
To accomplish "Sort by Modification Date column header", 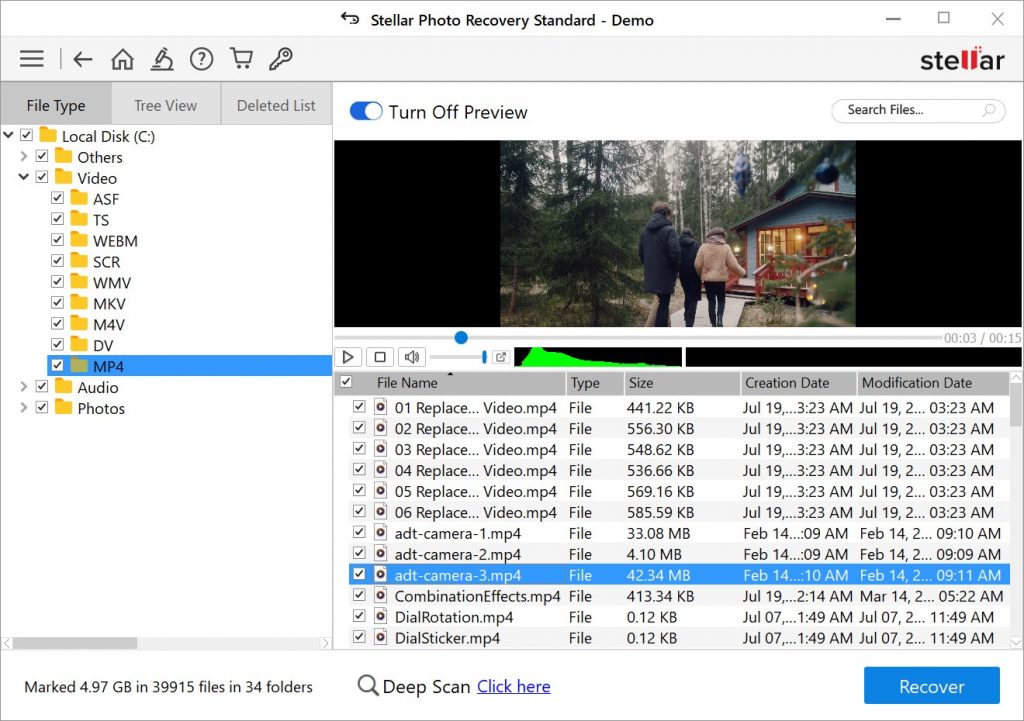I will click(x=933, y=383).
